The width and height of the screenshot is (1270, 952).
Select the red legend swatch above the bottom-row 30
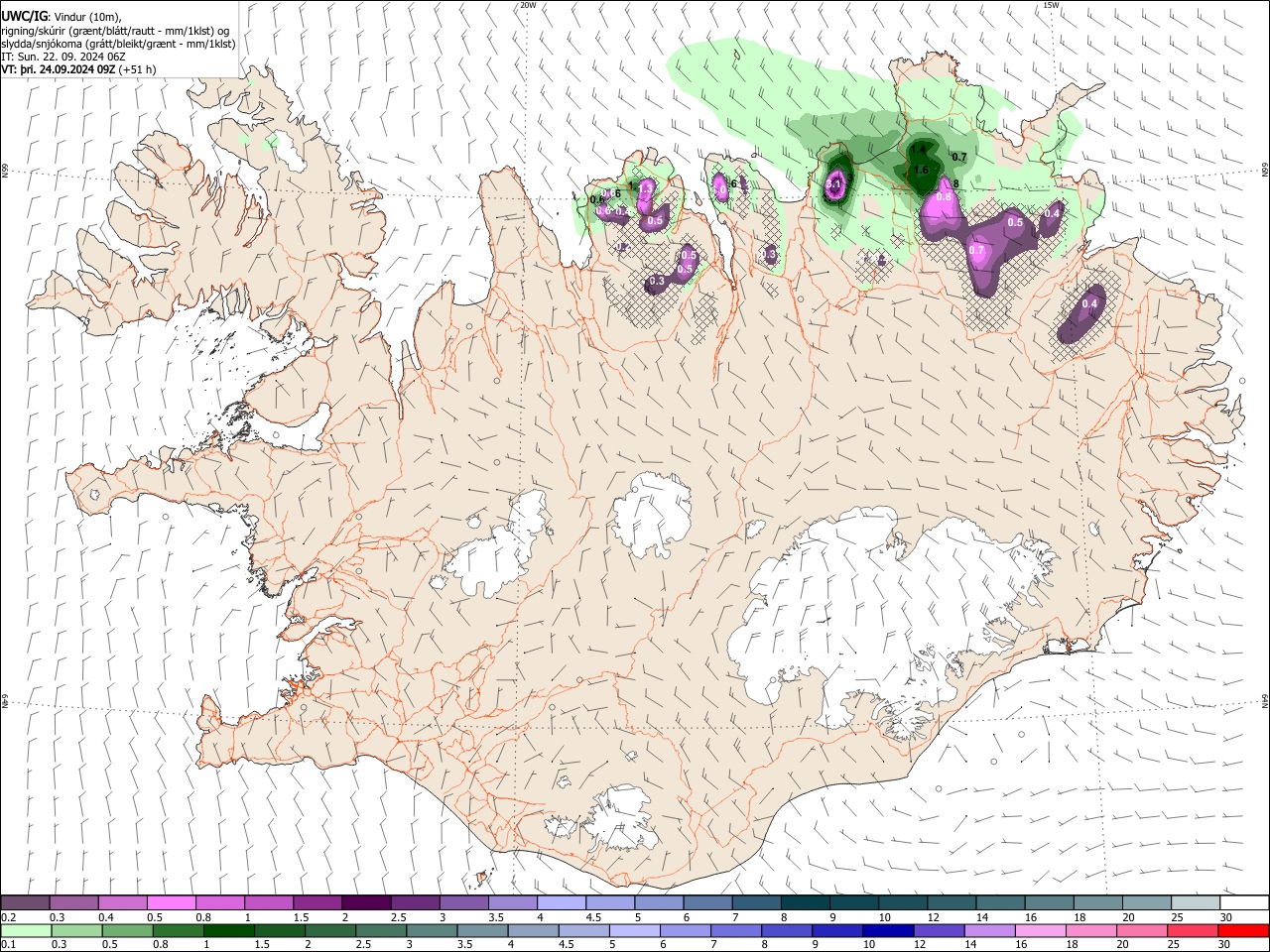(x=1243, y=930)
